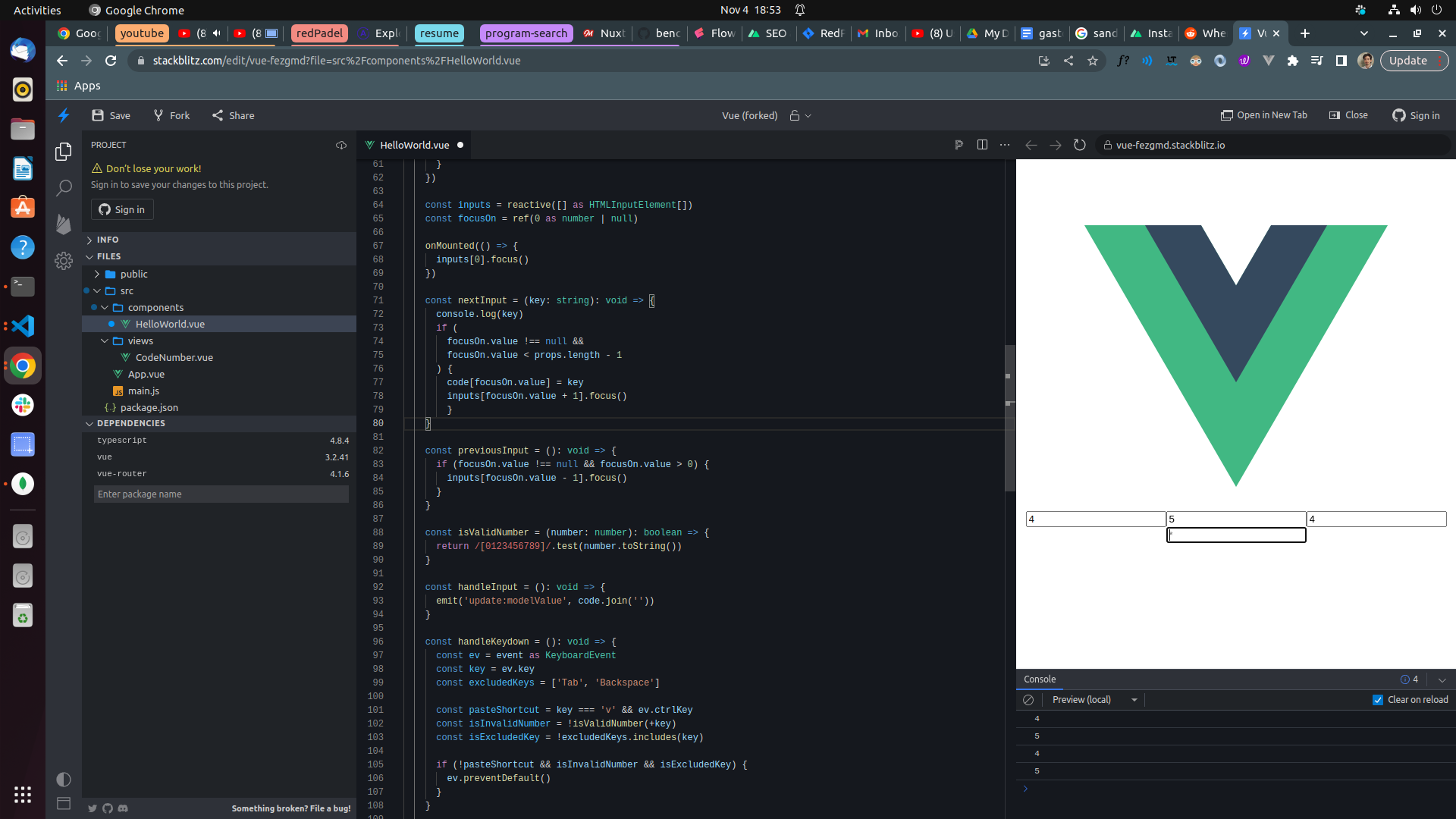Click the cloud sync icon beside PROJECT

coord(341,145)
